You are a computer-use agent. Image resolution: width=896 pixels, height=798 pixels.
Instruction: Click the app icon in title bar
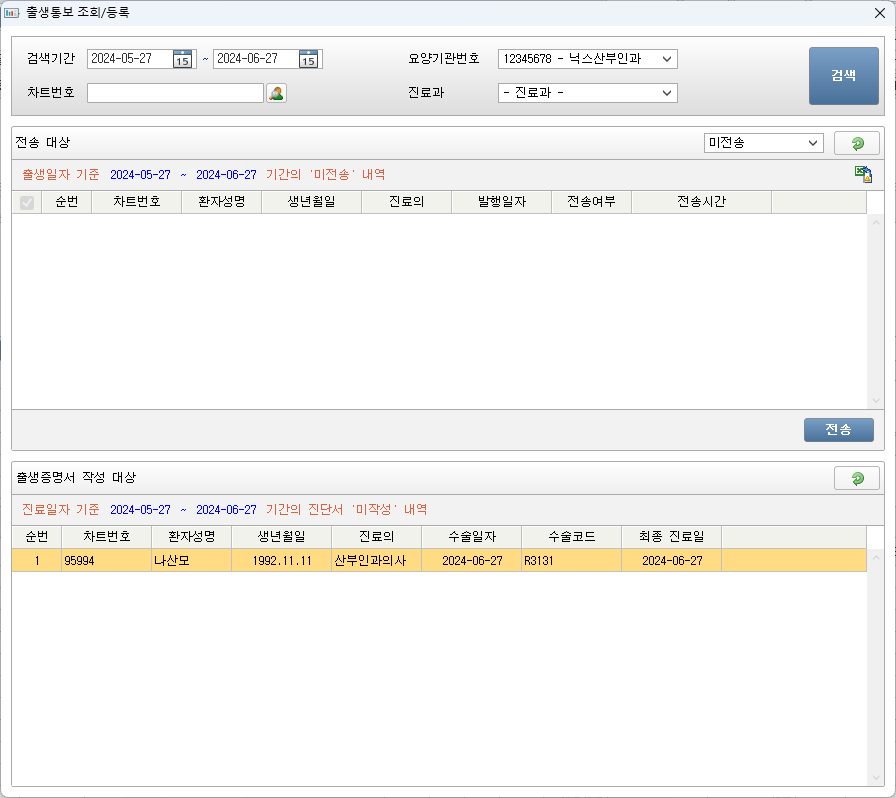point(12,13)
